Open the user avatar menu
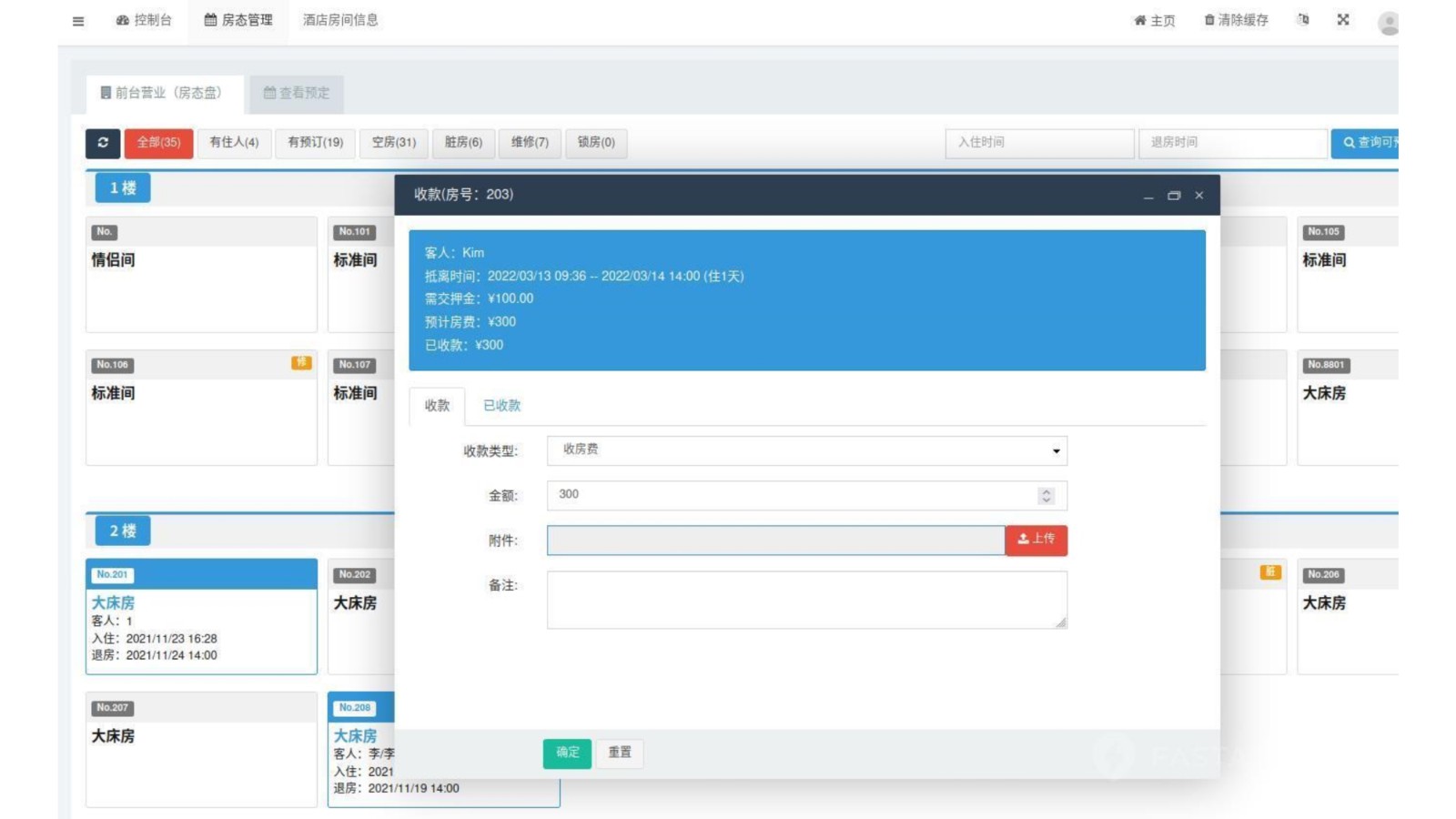The height and width of the screenshot is (819, 1456). (1388, 23)
